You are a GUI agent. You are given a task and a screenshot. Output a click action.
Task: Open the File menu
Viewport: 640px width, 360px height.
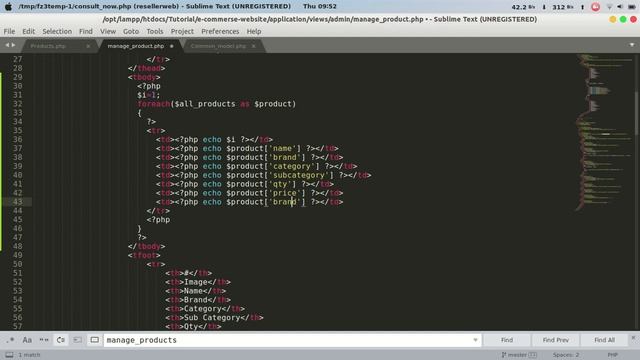click(9, 31)
